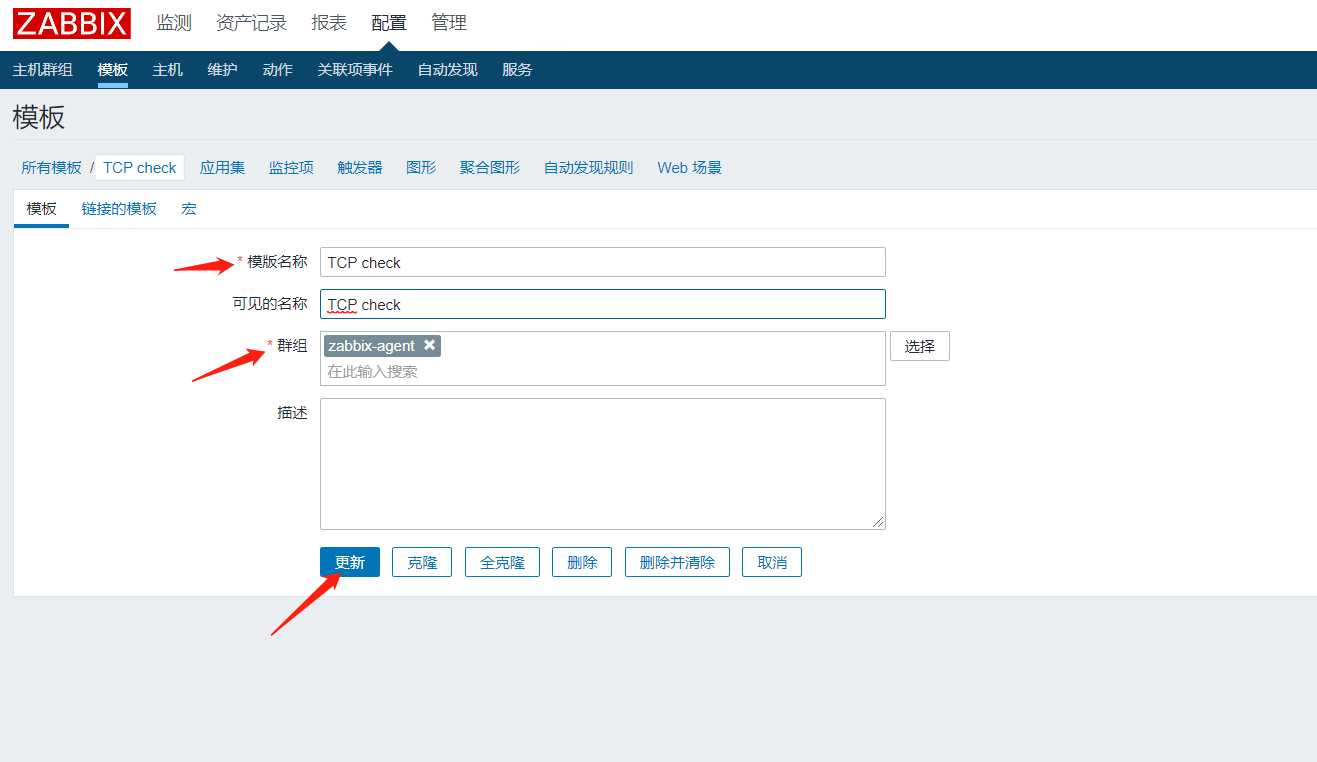This screenshot has height=762, width=1317.
Task: Go to 主机群组 submenu
Action: coord(42,70)
